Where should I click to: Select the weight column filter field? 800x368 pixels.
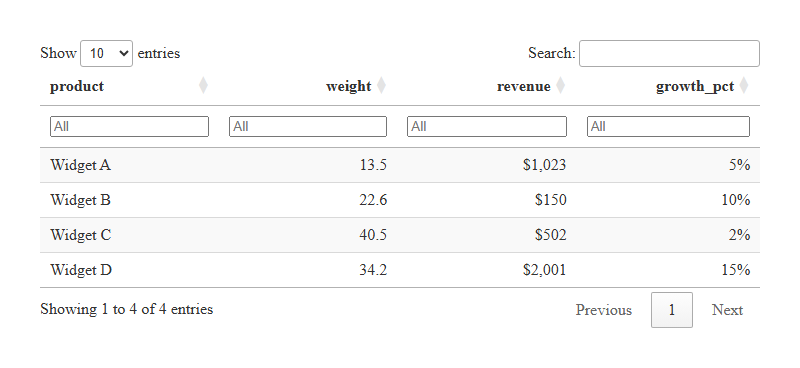click(308, 127)
